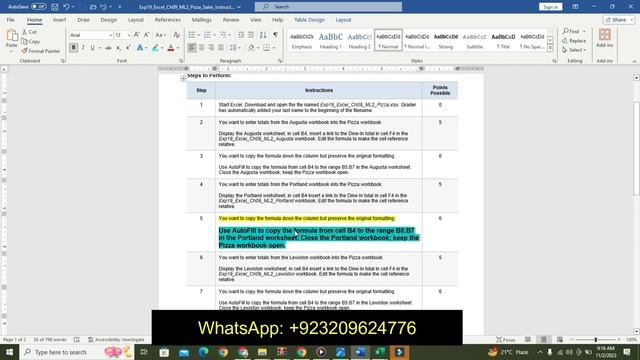The width and height of the screenshot is (640, 360).
Task: Apply the yellow text highlight color
Action: 155,48
